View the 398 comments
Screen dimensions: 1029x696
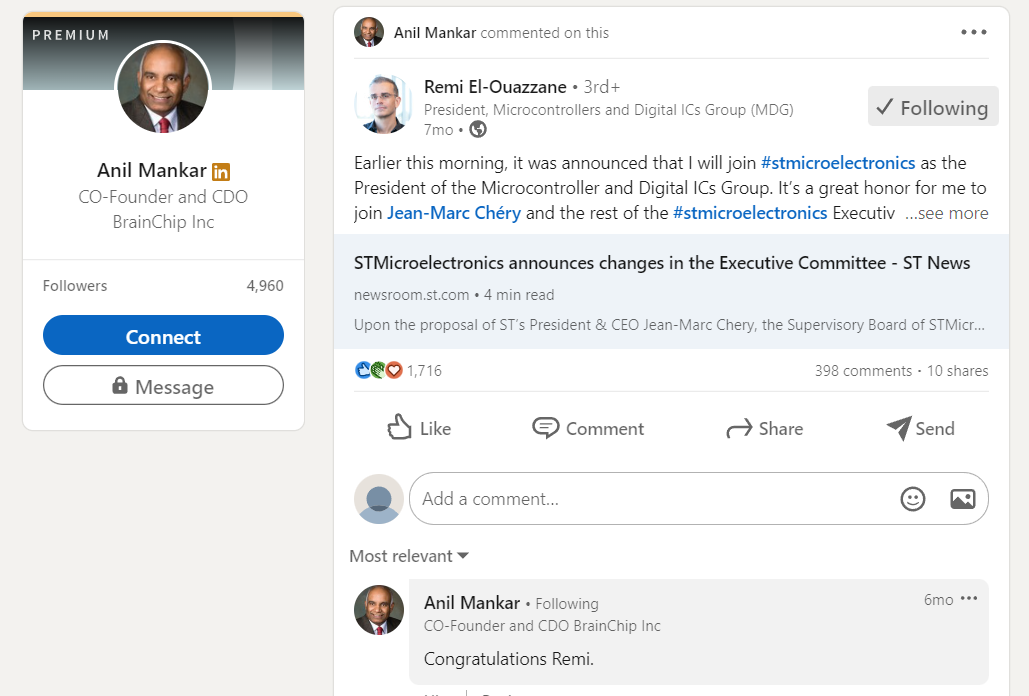coord(864,371)
